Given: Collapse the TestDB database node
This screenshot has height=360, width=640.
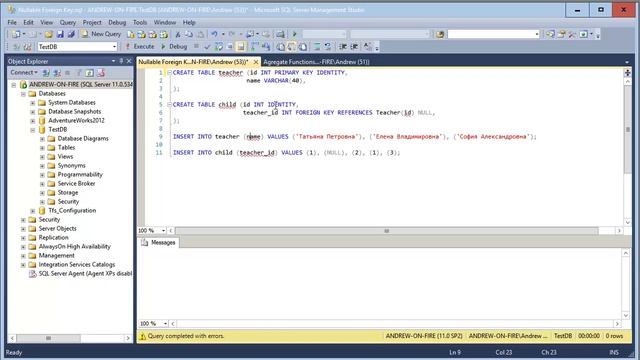Looking at the screenshot, I should pyautogui.click(x=33, y=130).
